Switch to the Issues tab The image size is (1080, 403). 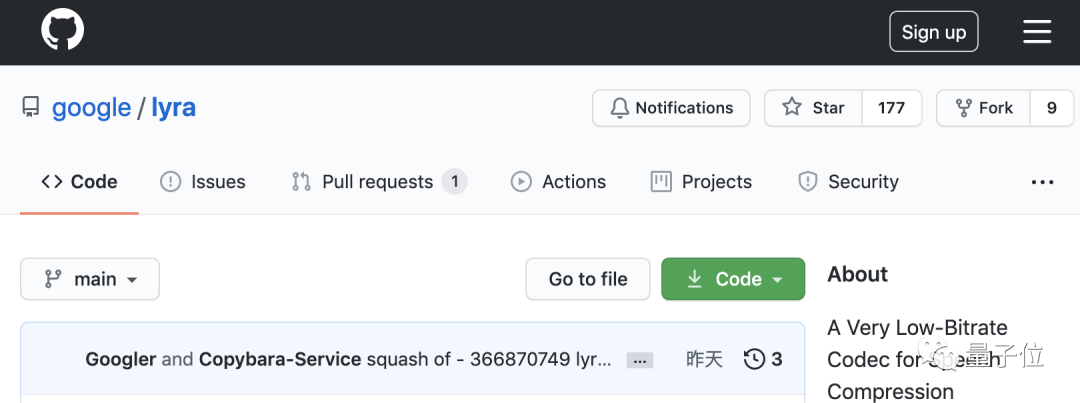pyautogui.click(x=202, y=182)
